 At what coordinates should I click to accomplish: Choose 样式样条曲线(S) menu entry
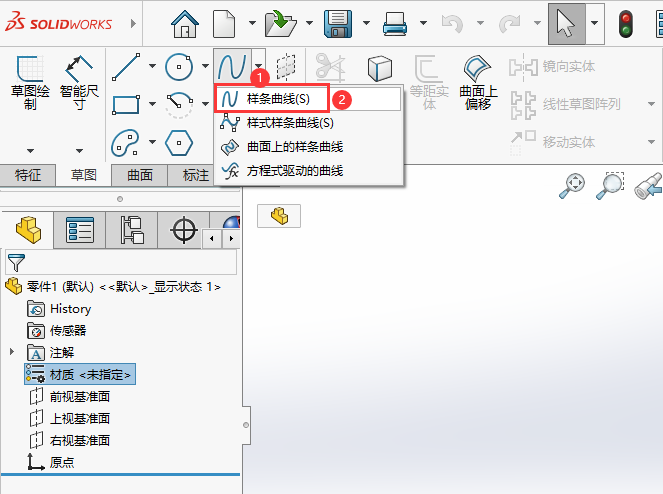tap(309, 123)
